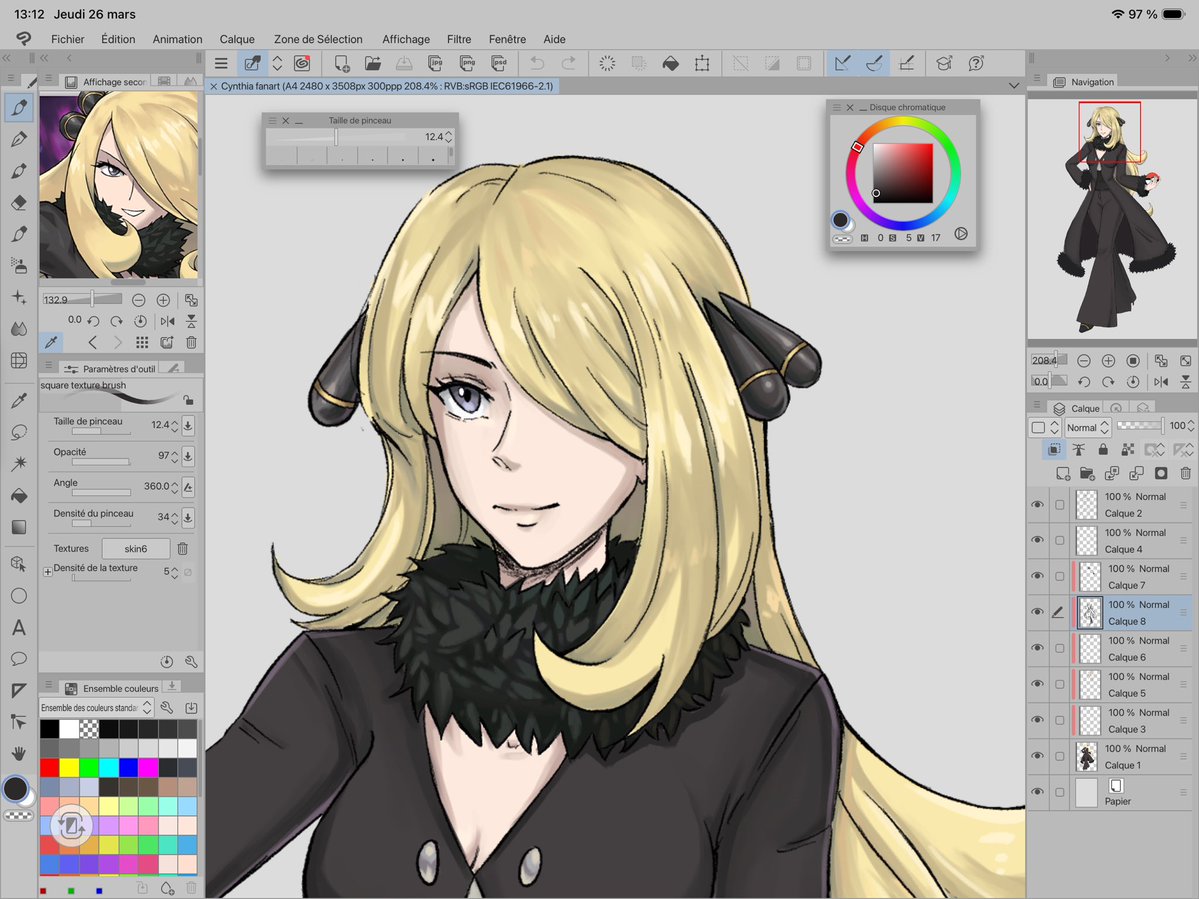
Task: Open the Édition menu
Action: coord(118,39)
